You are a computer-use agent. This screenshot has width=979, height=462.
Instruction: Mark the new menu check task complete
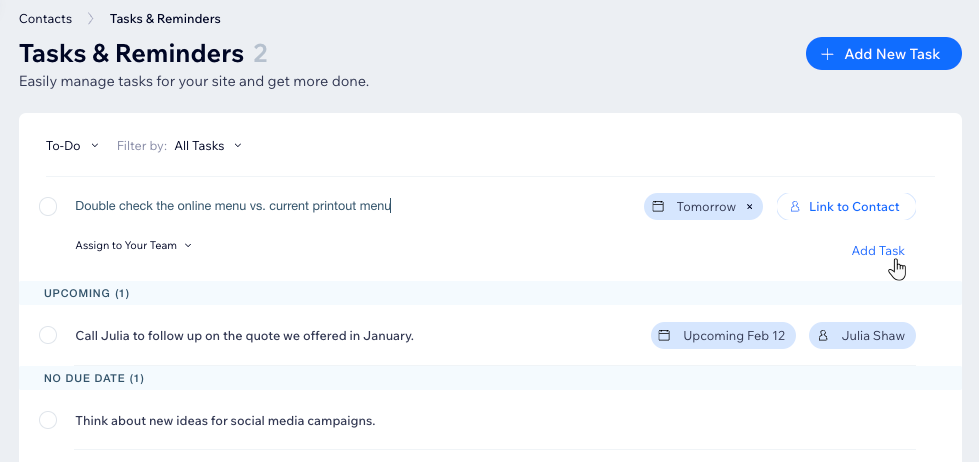(x=48, y=207)
